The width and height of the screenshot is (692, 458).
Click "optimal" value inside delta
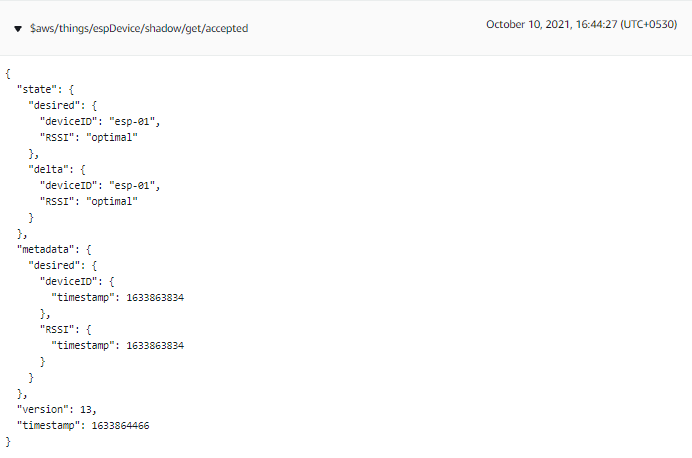(x=112, y=202)
